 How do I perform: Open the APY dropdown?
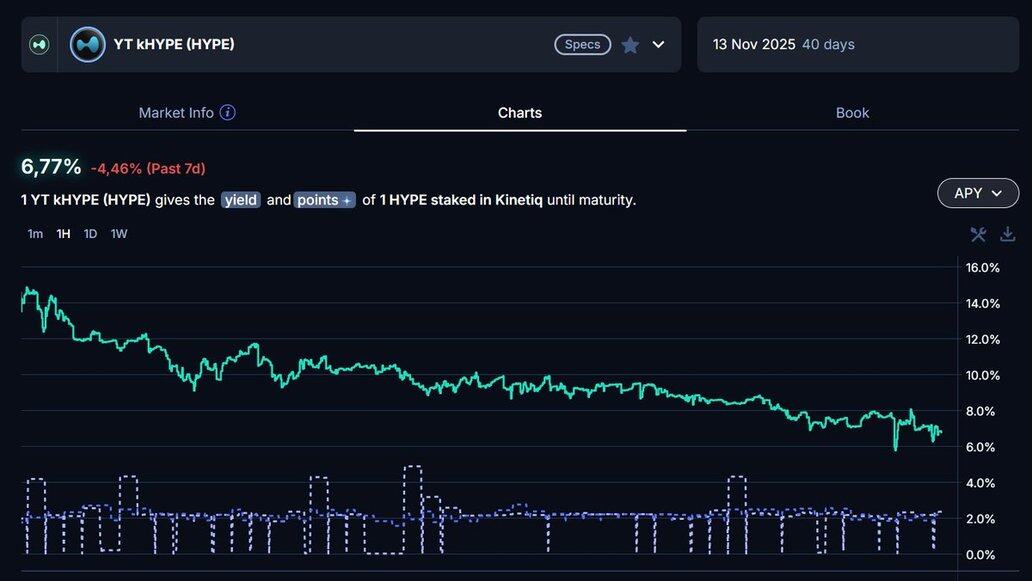(977, 193)
